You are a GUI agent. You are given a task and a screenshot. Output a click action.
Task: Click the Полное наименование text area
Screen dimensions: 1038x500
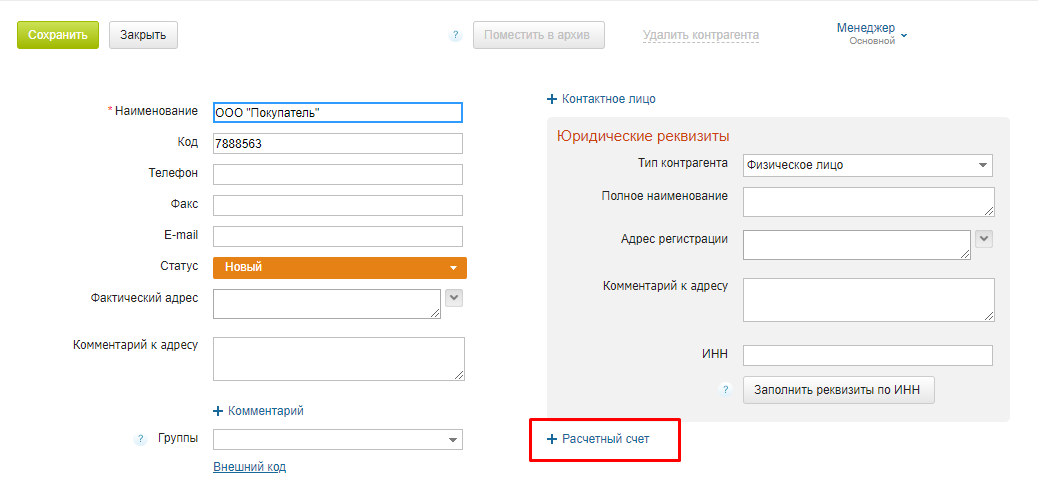click(869, 202)
